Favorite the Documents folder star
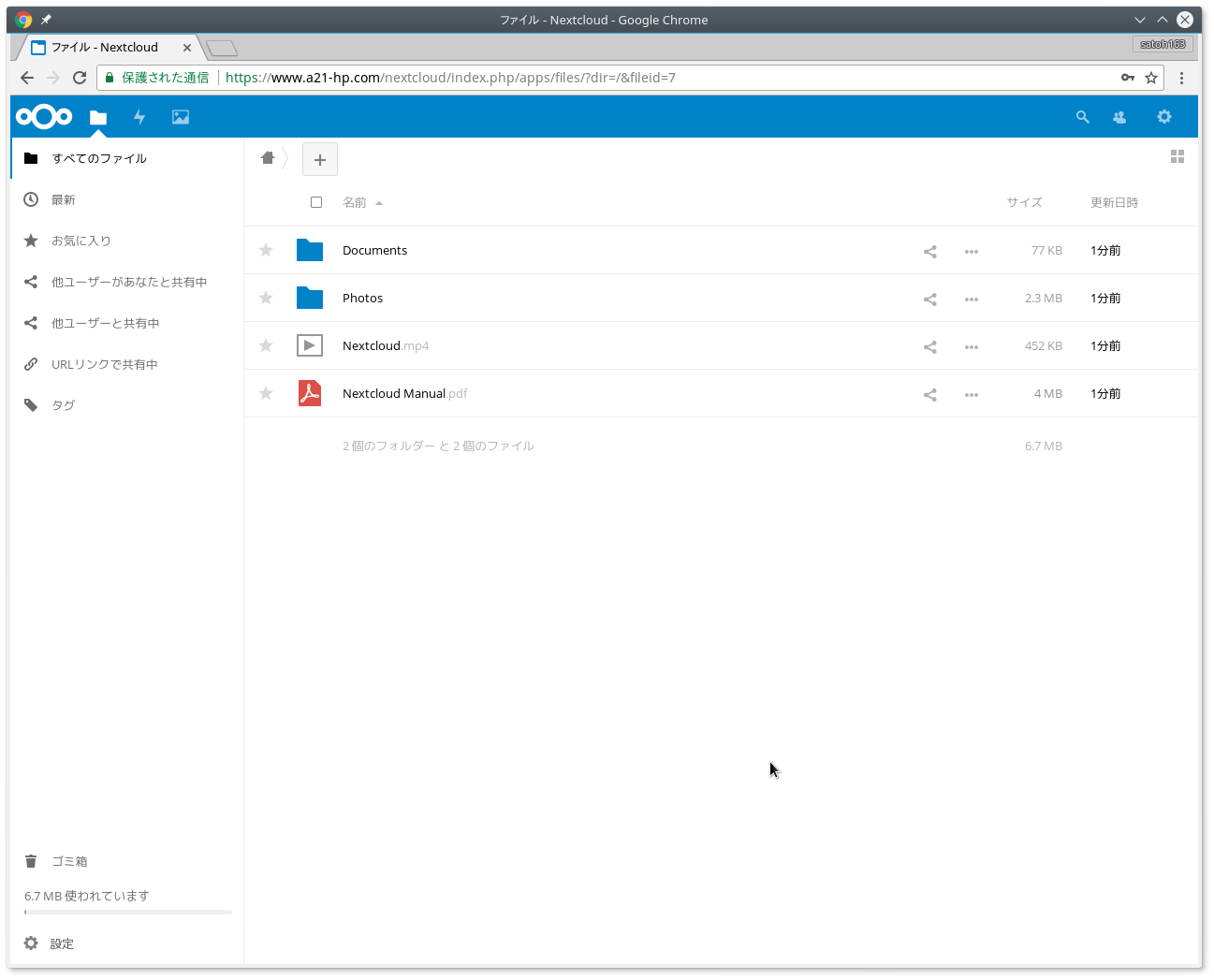1214x980 pixels. click(x=266, y=250)
